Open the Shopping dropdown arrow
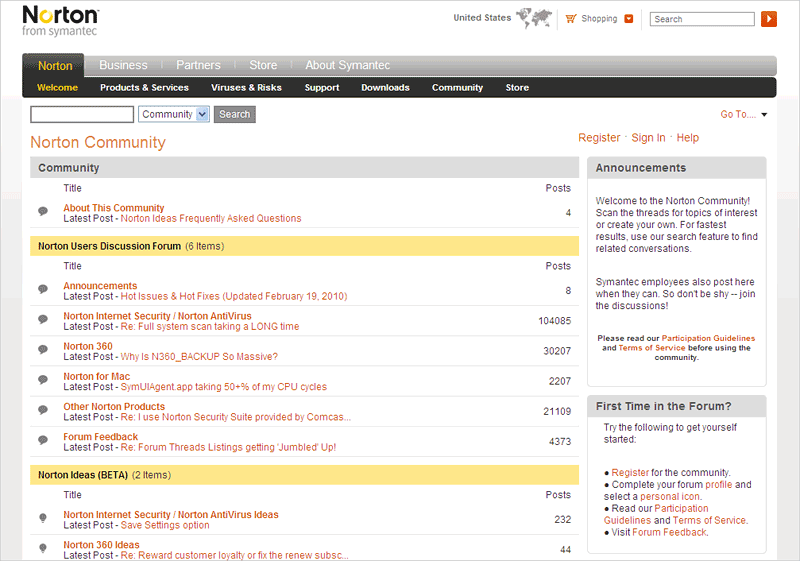Screen dimensions: 800x561 tap(628, 18)
